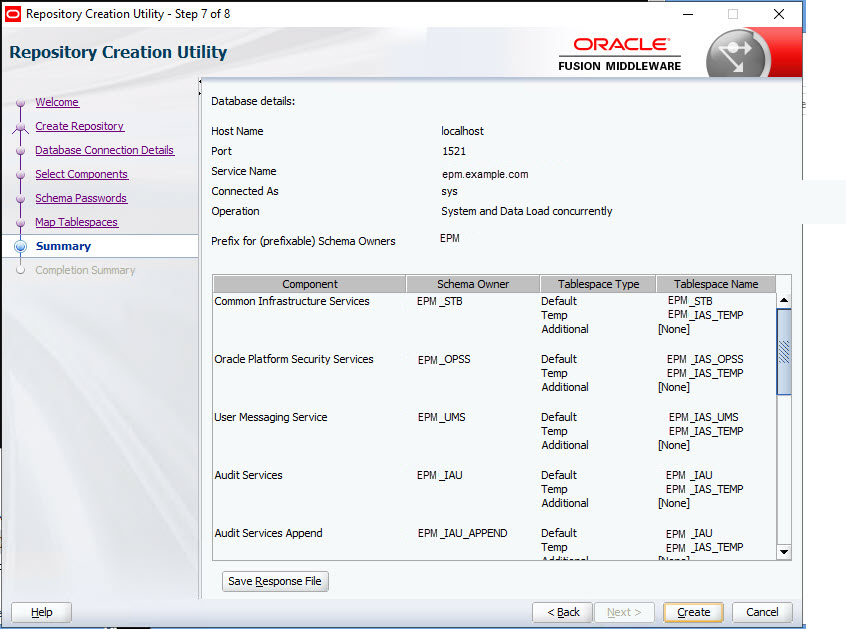846x629 pixels.
Task: Select Oracle Platform Security Services row
Action: click(x=294, y=359)
